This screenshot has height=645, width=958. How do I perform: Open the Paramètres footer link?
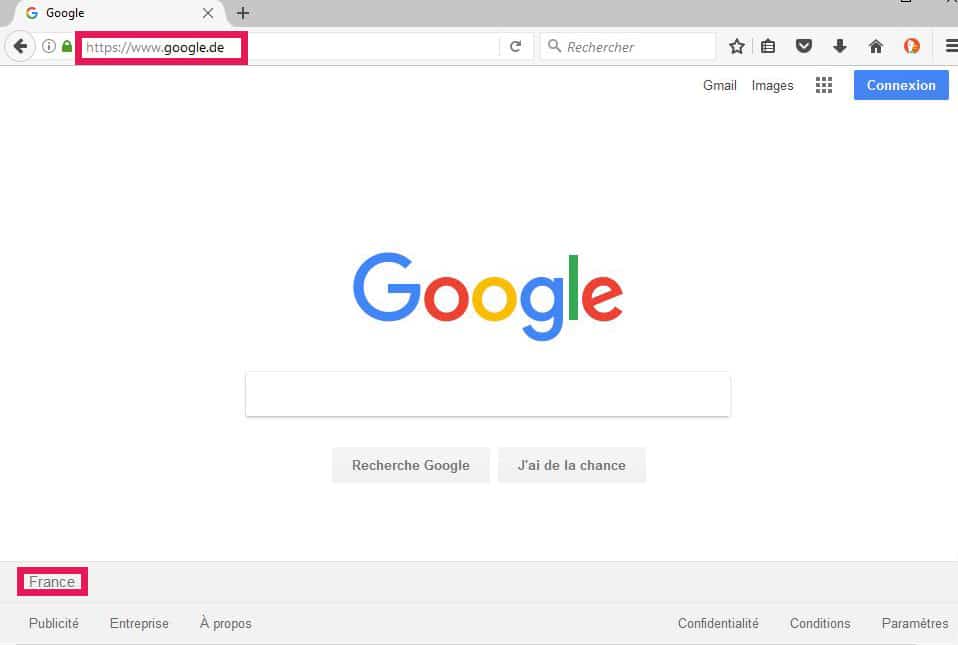pos(915,624)
